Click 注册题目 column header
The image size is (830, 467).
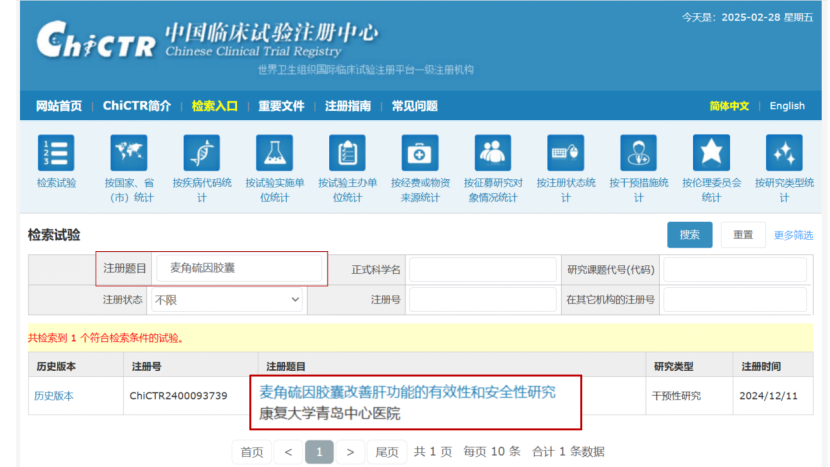[285, 366]
